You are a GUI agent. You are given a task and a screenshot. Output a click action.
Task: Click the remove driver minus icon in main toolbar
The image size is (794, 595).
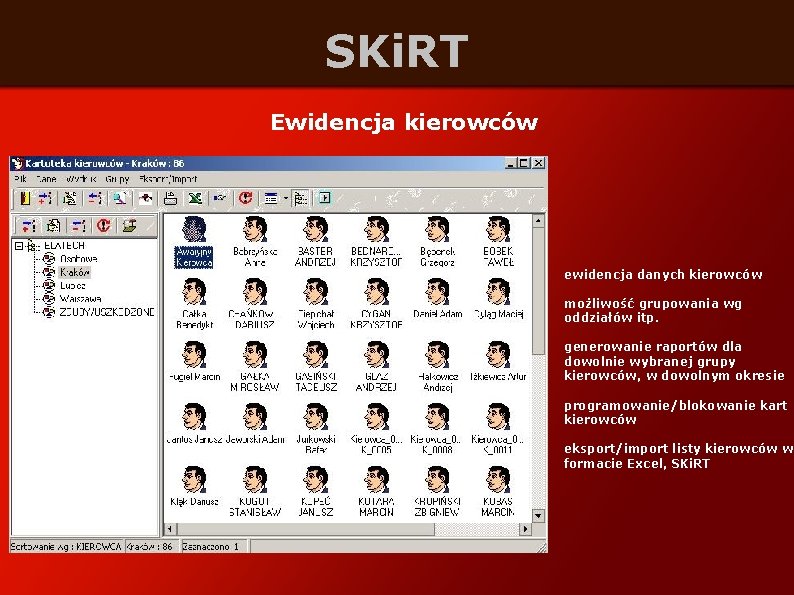click(95, 198)
